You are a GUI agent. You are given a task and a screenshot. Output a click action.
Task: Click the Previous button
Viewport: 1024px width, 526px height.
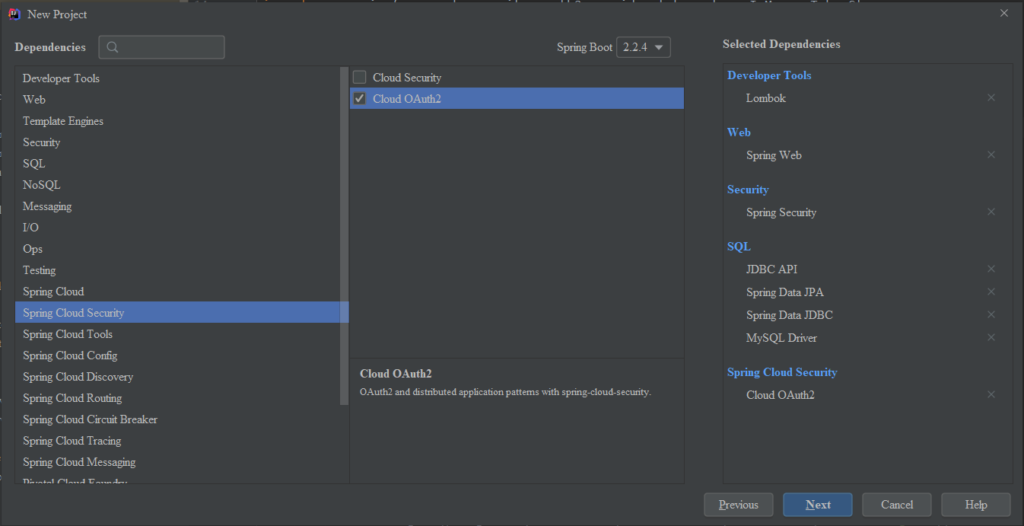(x=739, y=504)
